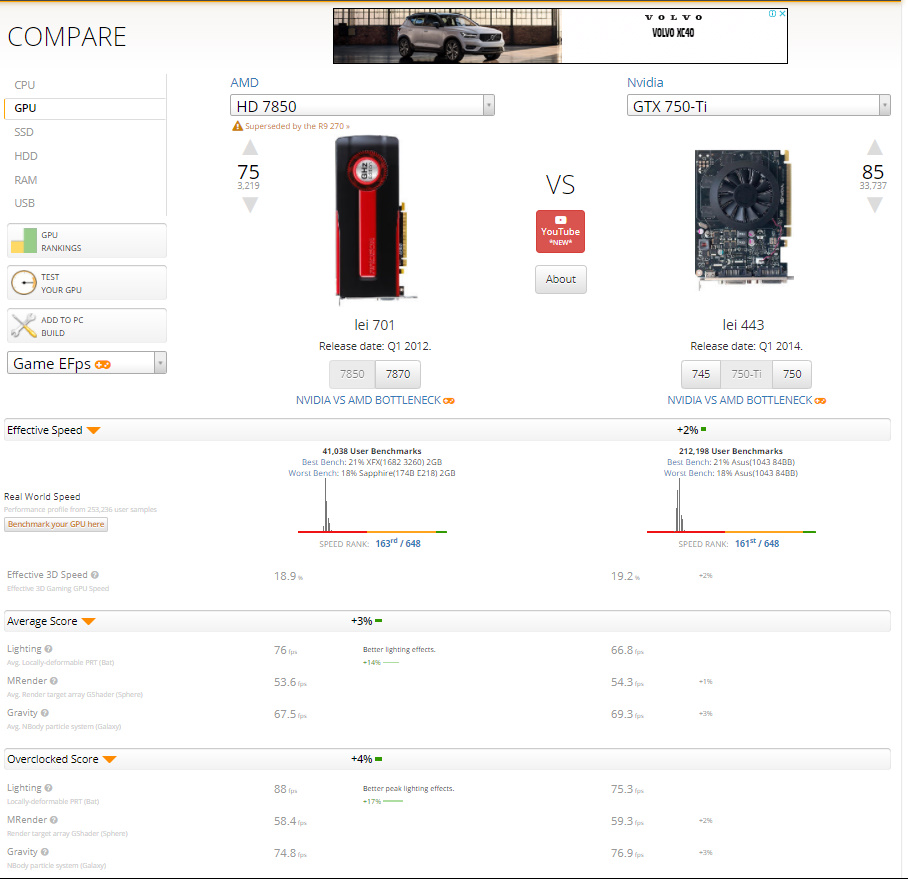The width and height of the screenshot is (908, 879).
Task: Click help icon beside Effective 3D Speed
Action: pos(95,575)
